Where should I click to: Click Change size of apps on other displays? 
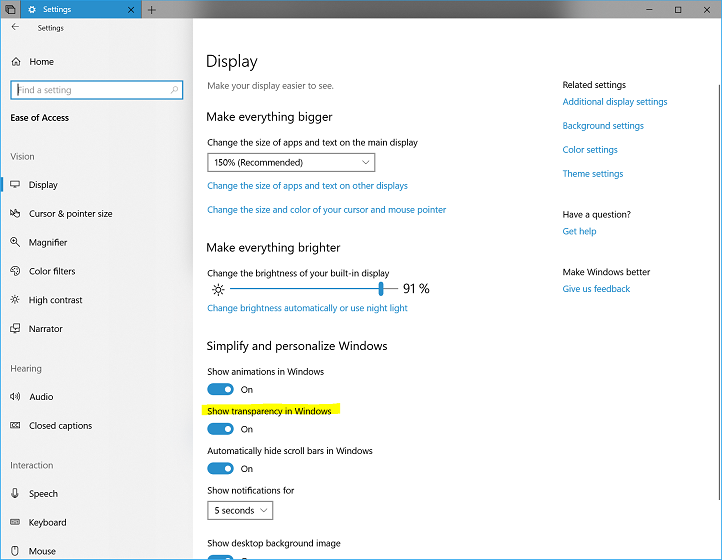tap(307, 186)
